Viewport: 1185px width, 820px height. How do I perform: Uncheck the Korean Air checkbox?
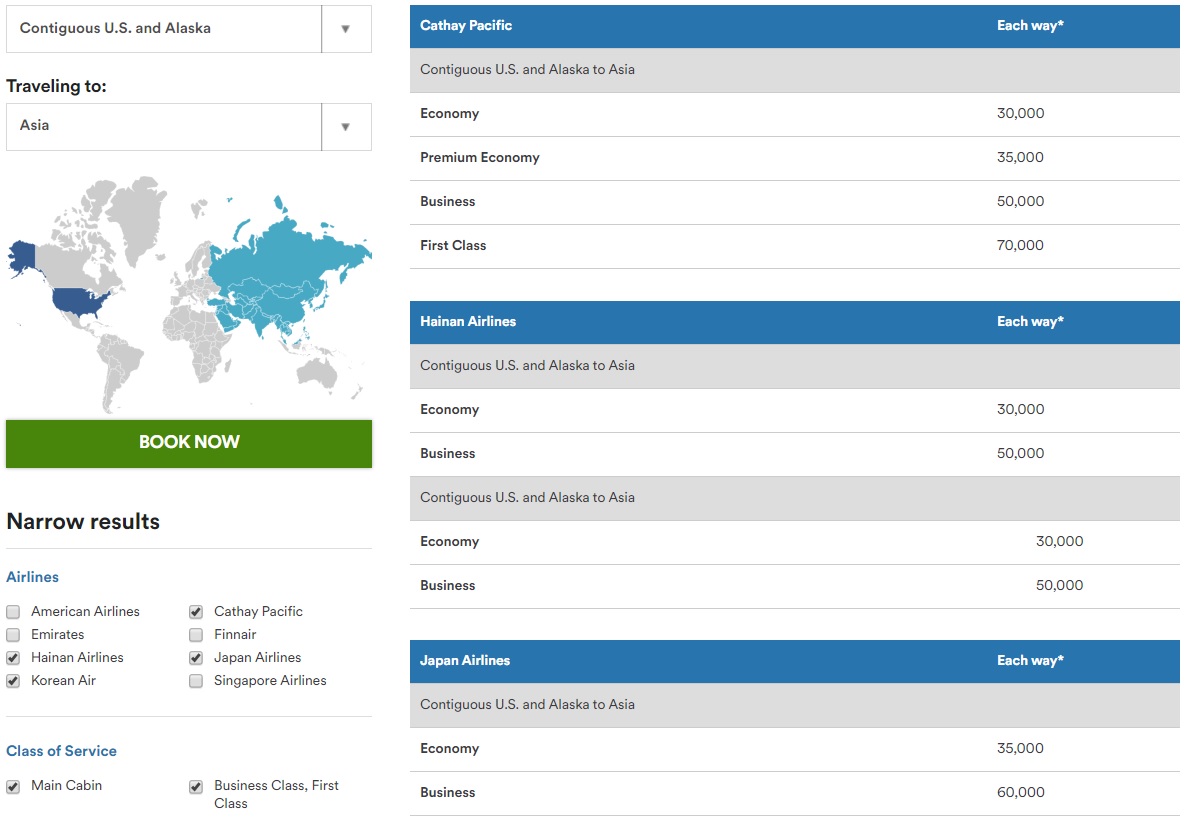13,681
